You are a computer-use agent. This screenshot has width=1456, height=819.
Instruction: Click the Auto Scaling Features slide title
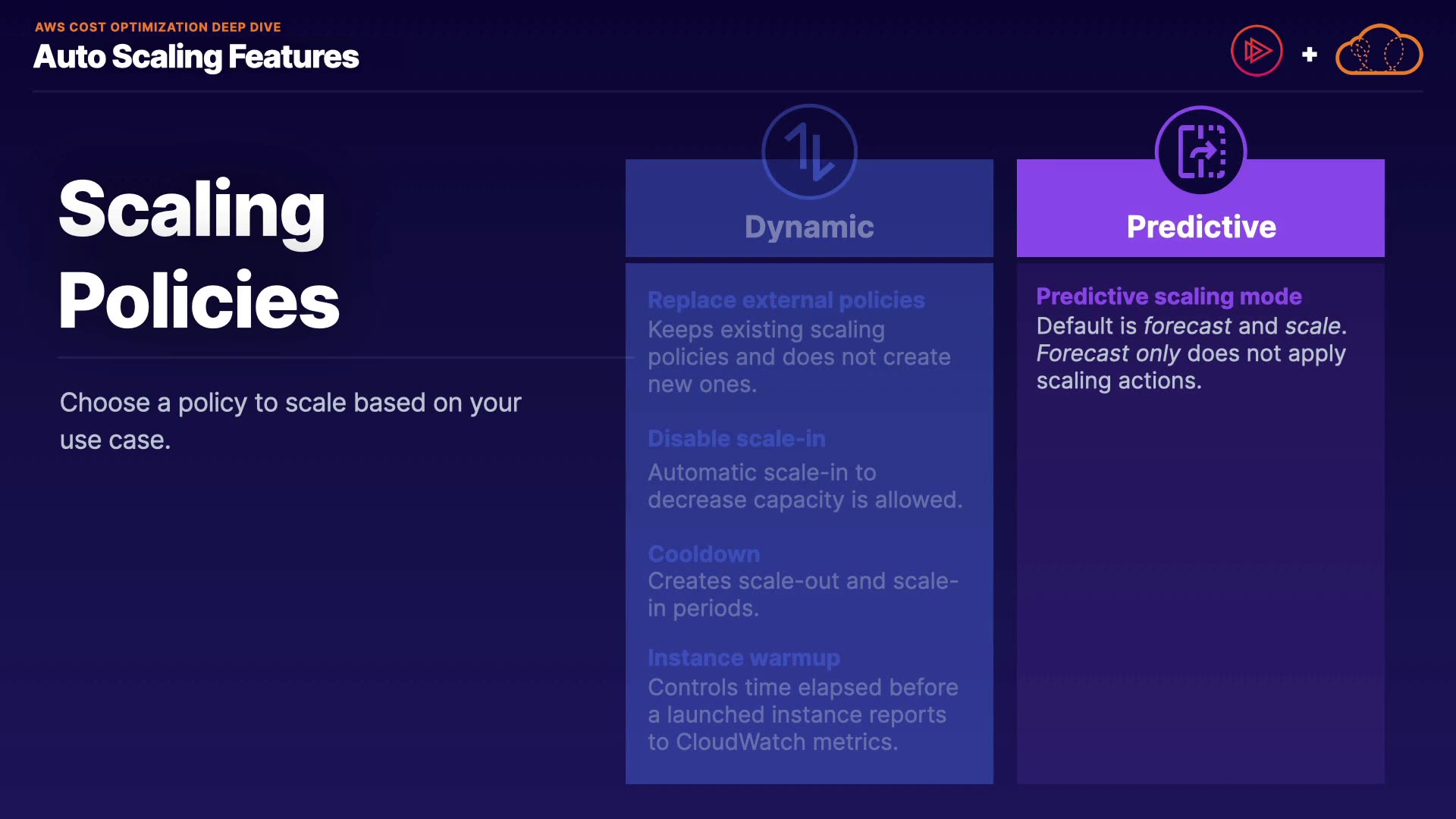pyautogui.click(x=196, y=57)
